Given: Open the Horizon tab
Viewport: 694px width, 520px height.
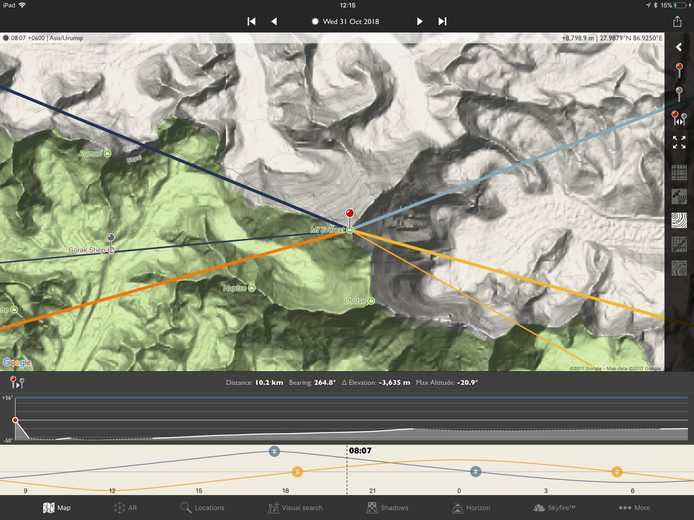Looking at the screenshot, I should (471, 508).
